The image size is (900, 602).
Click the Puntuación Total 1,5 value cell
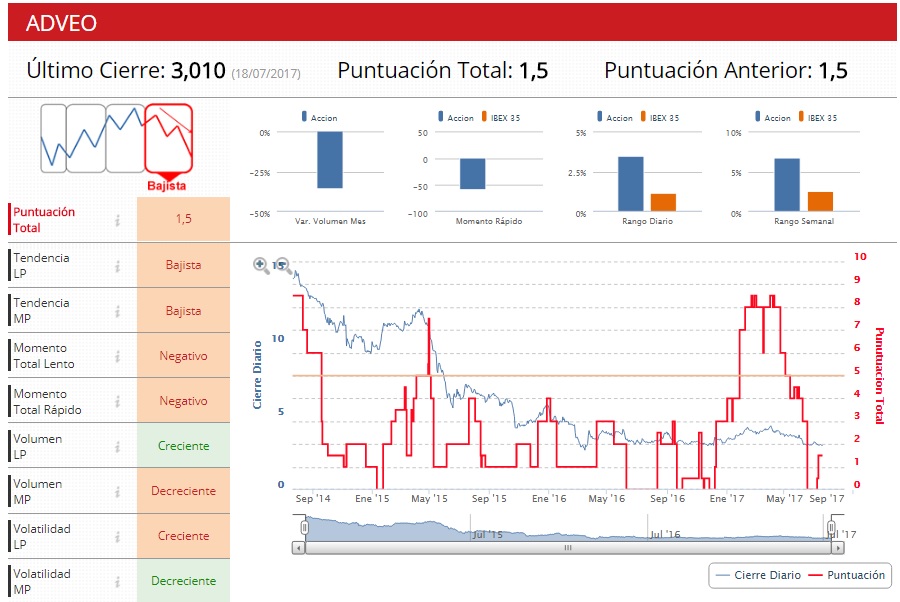tap(183, 219)
